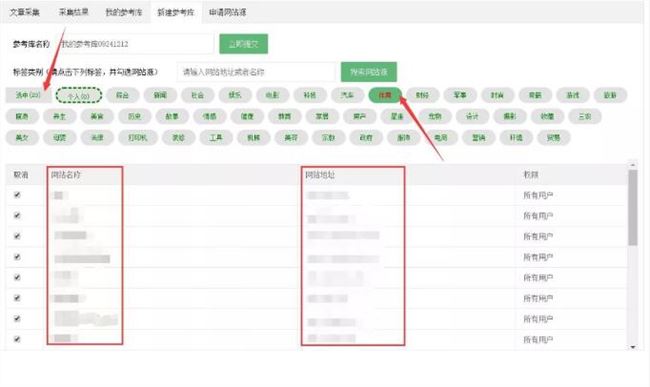This screenshot has height=387, width=650.
Task: Click the highlighted green 体育 tag
Action: point(385,95)
